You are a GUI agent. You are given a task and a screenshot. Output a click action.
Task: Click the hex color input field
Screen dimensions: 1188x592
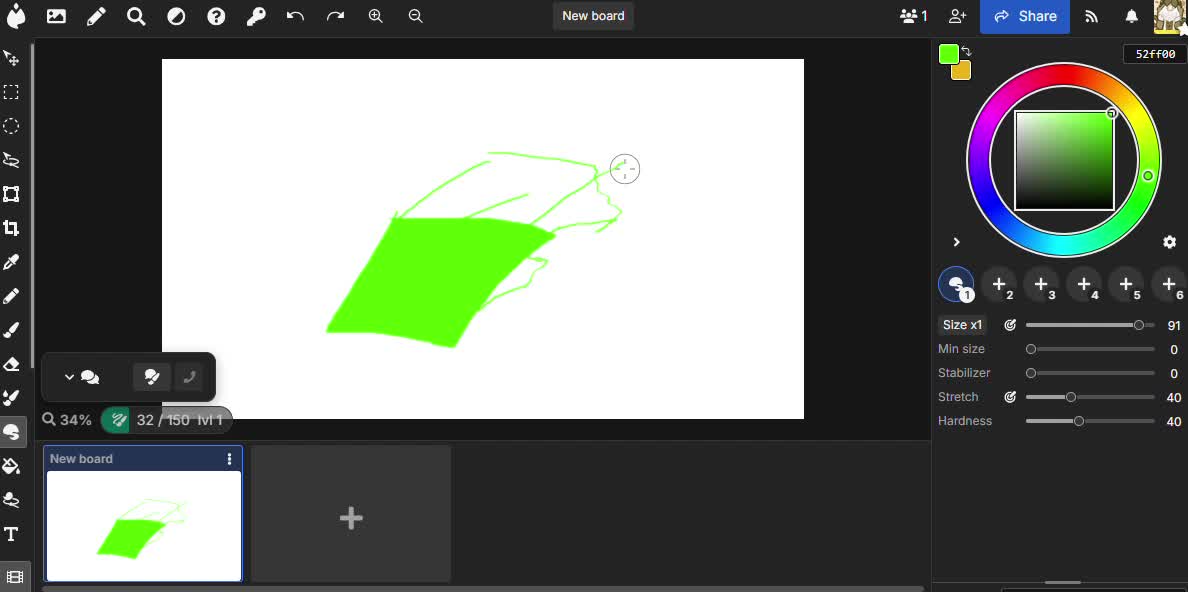[x=1155, y=54]
